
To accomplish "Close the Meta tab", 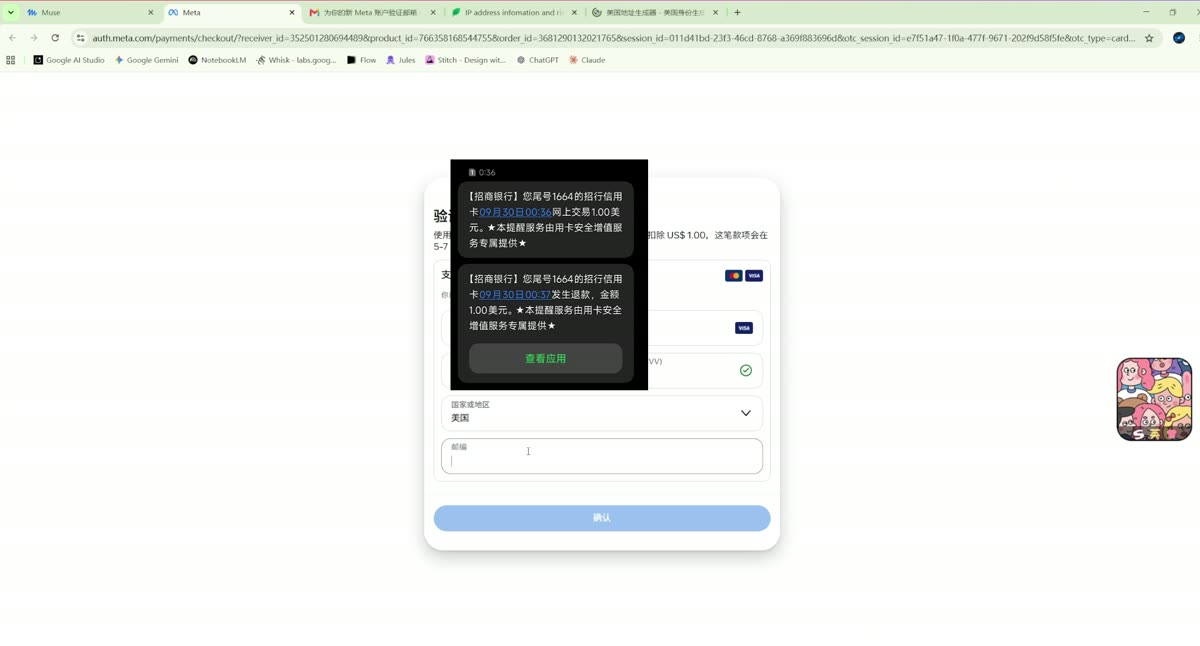I will pyautogui.click(x=293, y=13).
